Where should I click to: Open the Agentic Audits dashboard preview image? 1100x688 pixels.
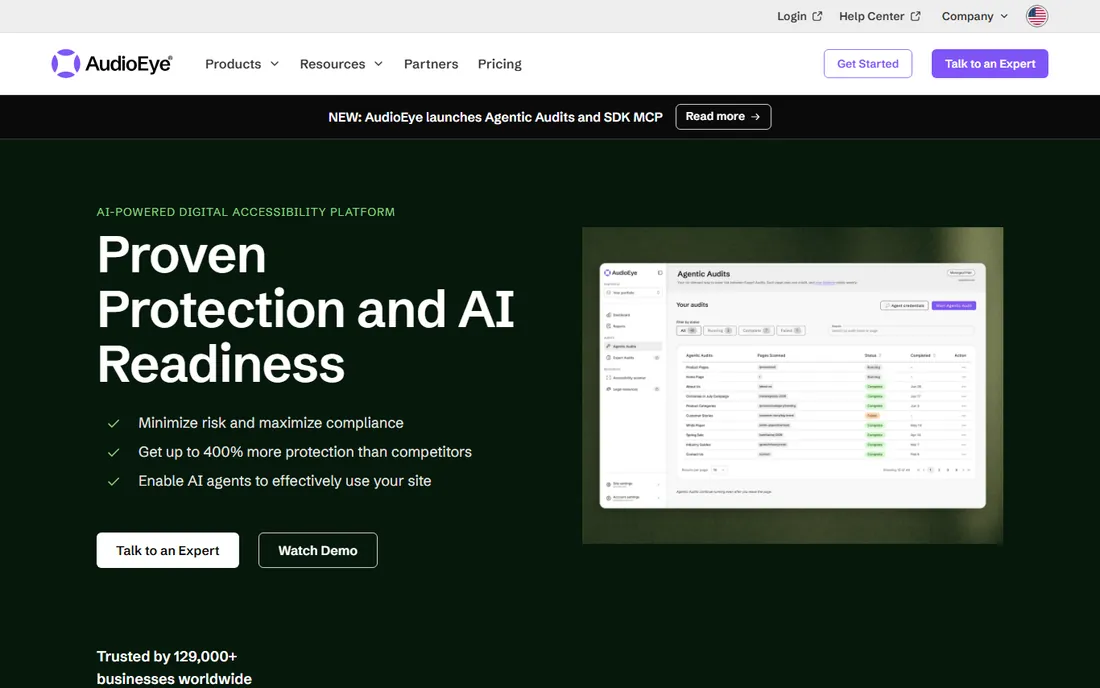793,385
